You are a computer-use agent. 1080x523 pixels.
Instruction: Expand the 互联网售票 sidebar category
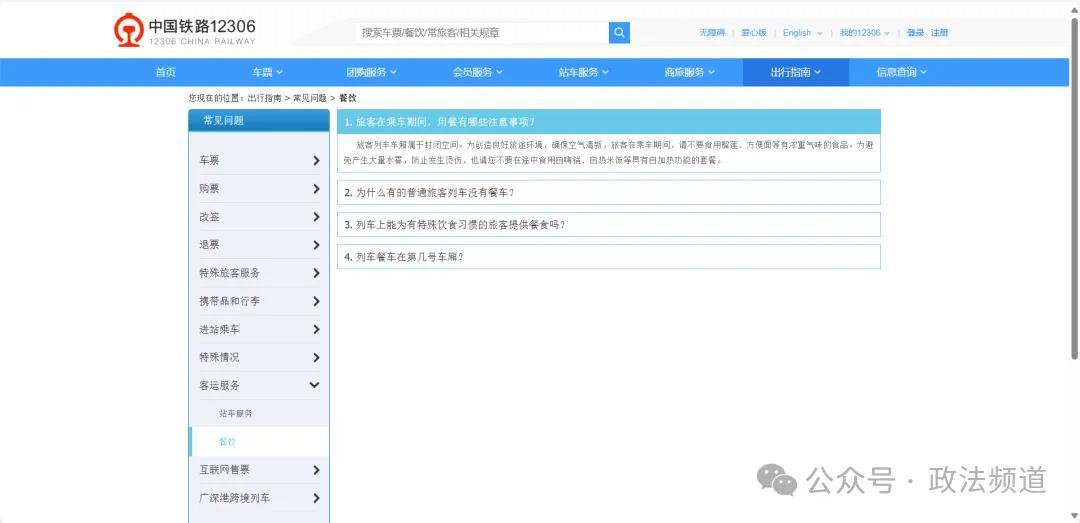[x=260, y=470]
